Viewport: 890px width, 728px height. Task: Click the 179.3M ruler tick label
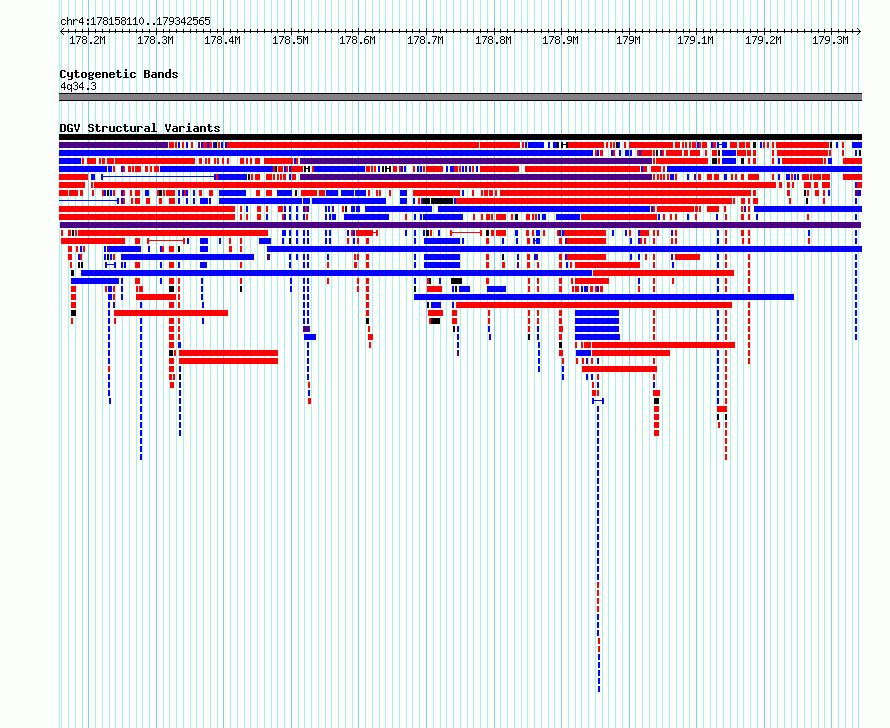point(830,40)
